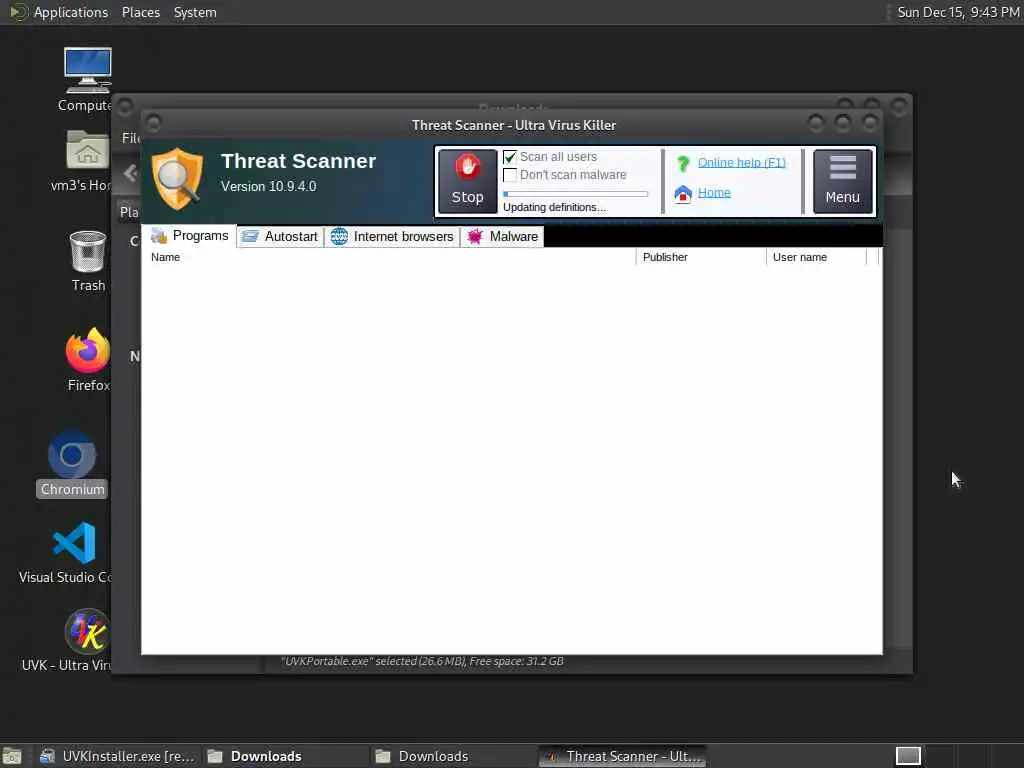Open the Applications menu

(x=71, y=12)
